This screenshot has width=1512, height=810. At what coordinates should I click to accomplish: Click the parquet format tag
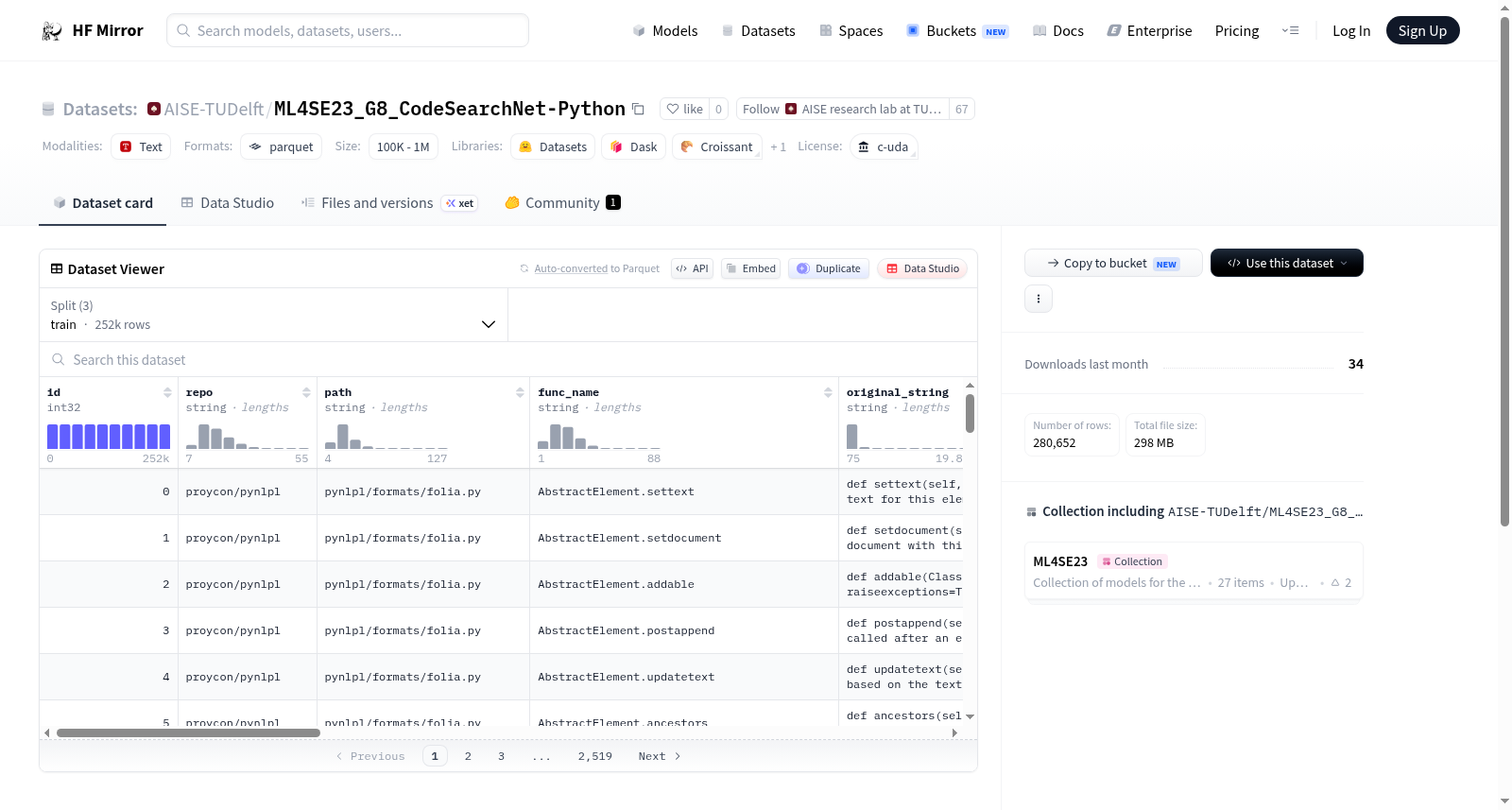(282, 146)
